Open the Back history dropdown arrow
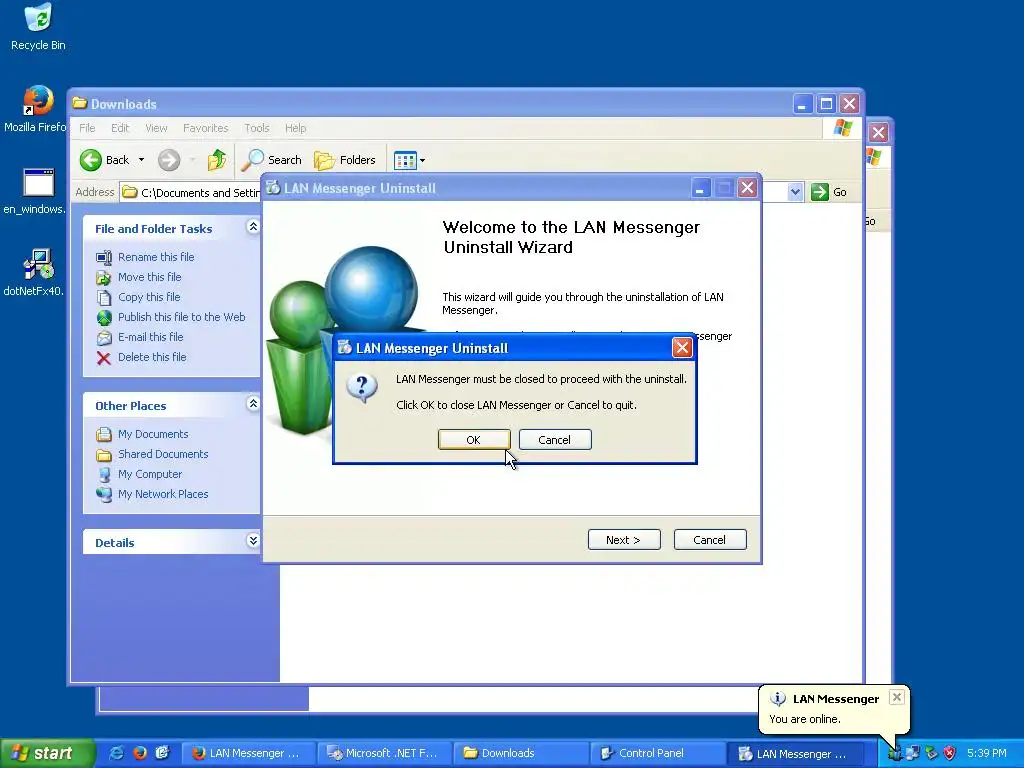 141,160
